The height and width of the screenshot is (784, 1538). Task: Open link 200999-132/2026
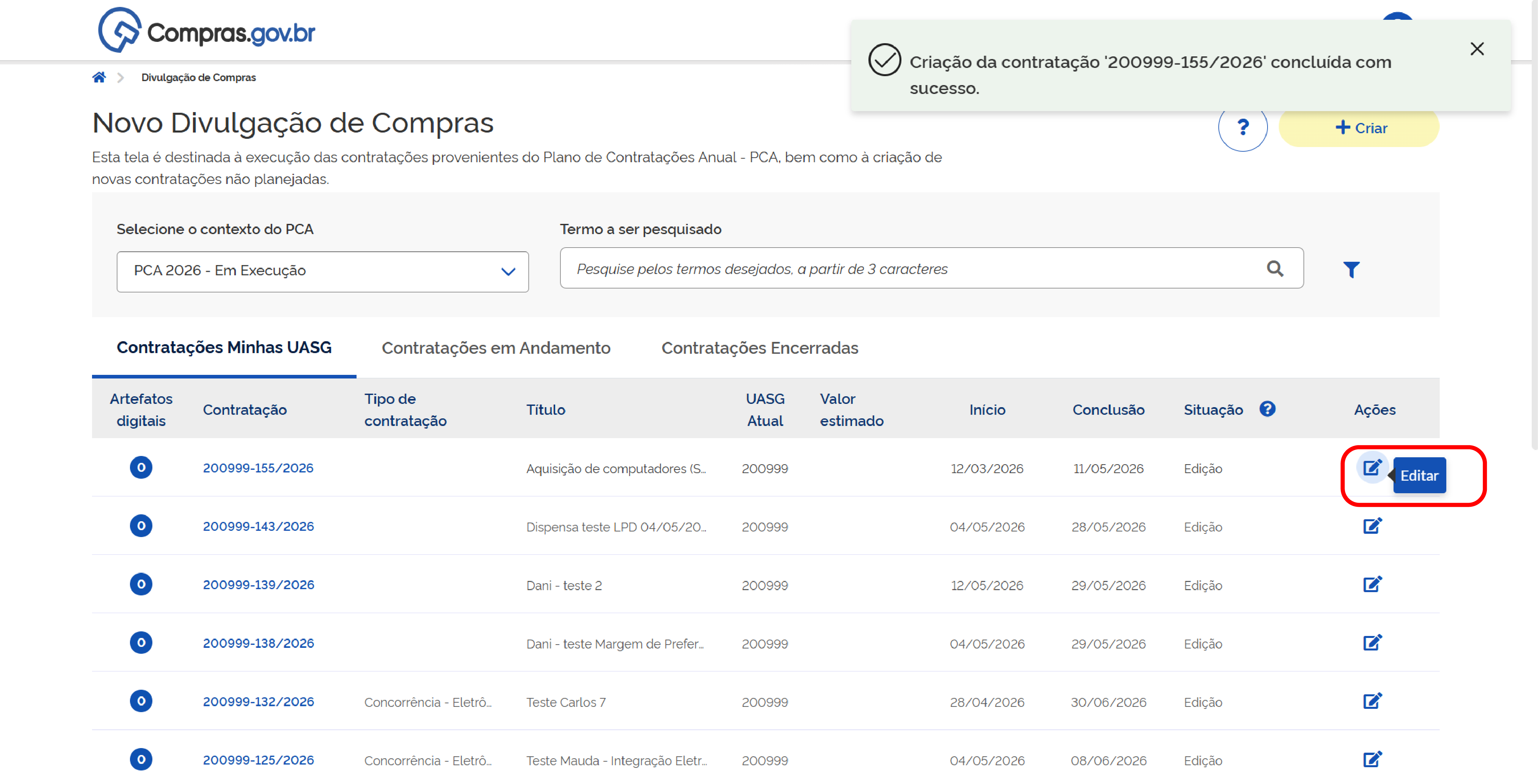(x=258, y=702)
